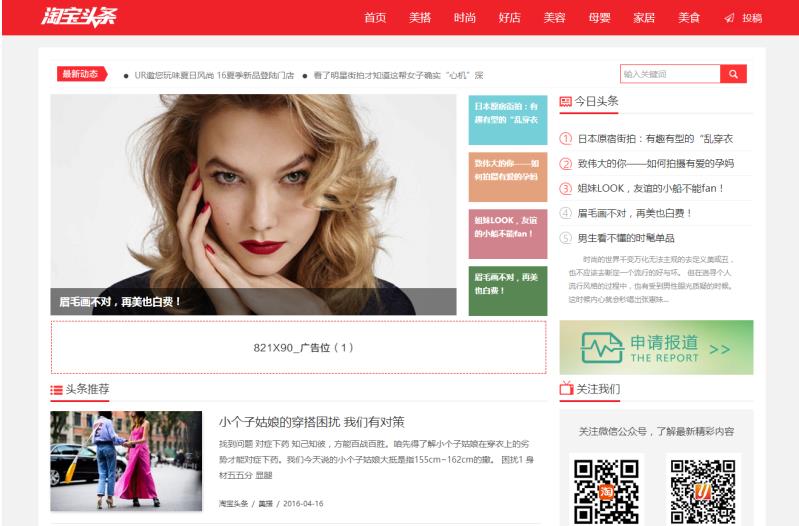Open headline 姐妹LOOK，友谊的小船不能fan！
This screenshot has width=799, height=526.
(x=651, y=189)
